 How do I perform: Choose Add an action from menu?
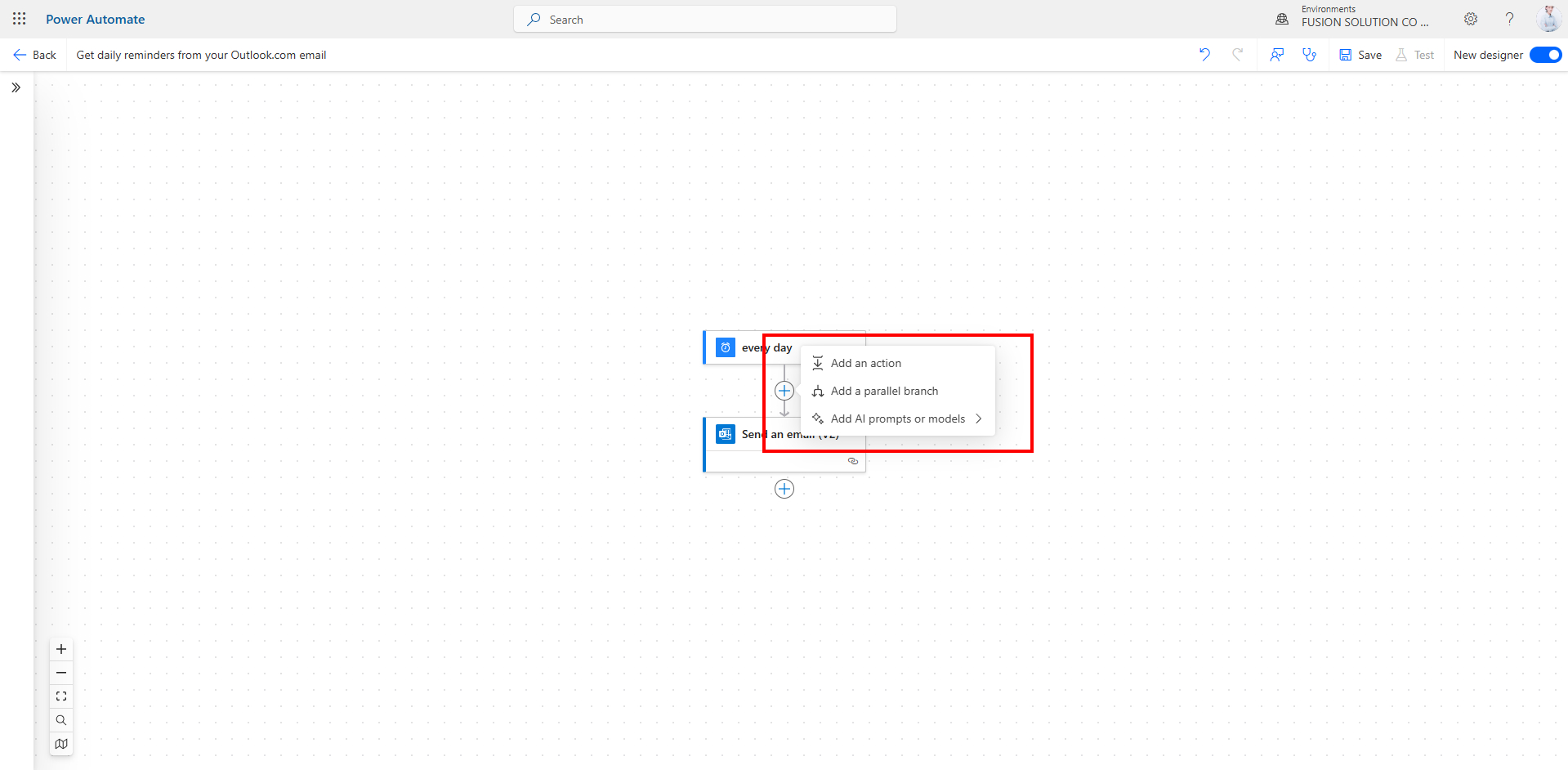tap(898, 363)
